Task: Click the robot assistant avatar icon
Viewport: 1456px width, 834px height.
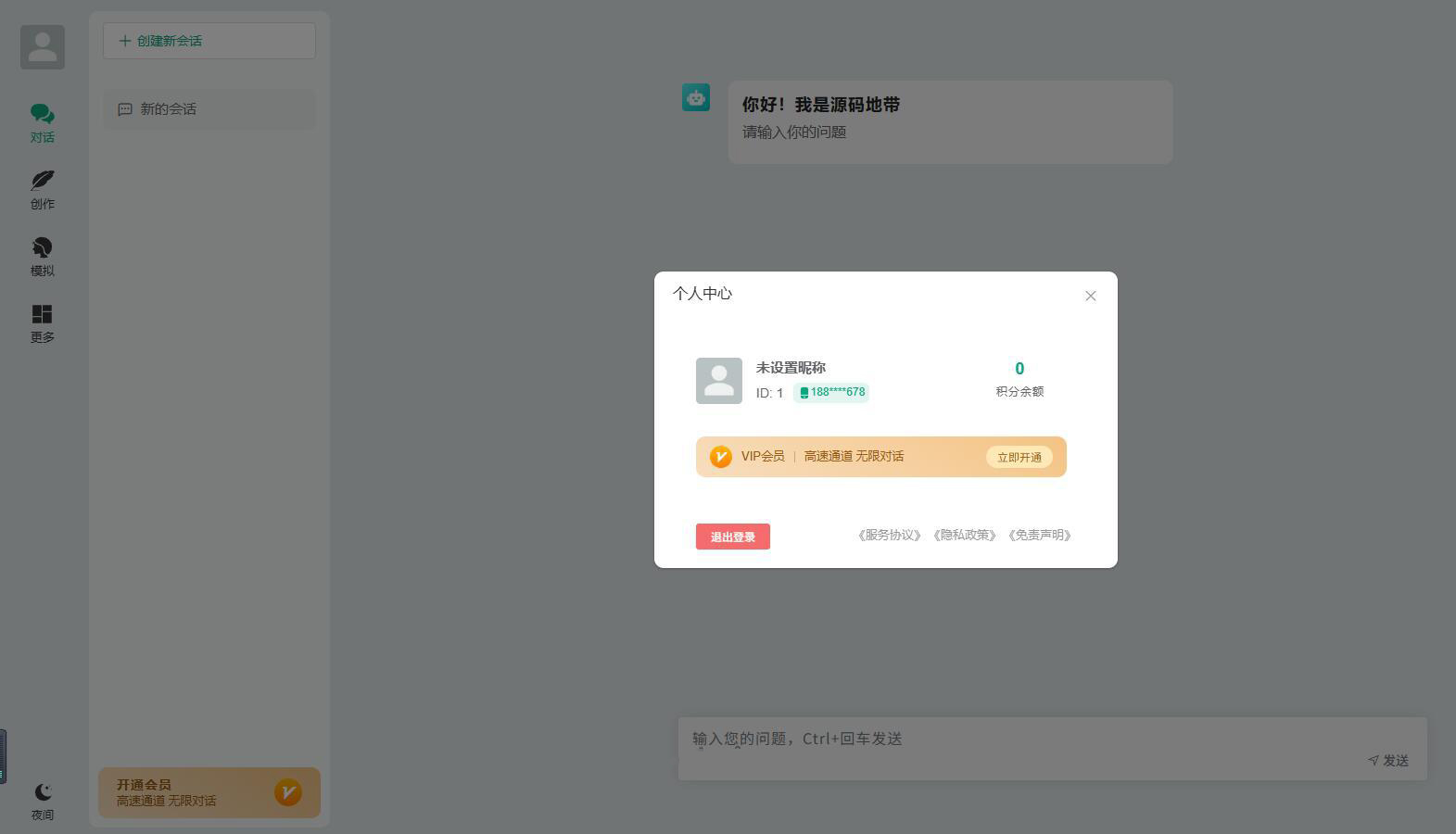Action: point(696,97)
